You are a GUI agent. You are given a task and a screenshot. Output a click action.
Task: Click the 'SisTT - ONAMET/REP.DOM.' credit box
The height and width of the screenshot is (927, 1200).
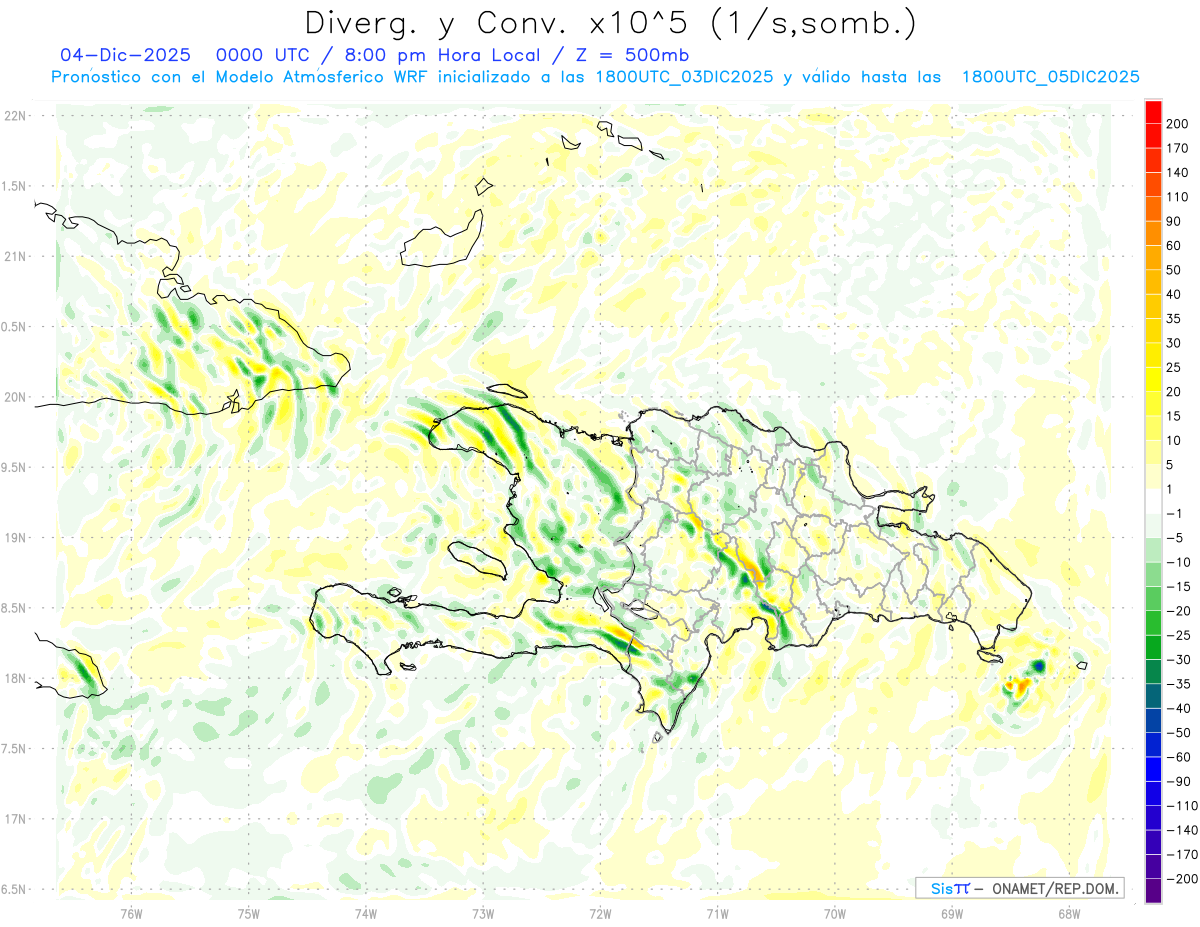[1019, 888]
